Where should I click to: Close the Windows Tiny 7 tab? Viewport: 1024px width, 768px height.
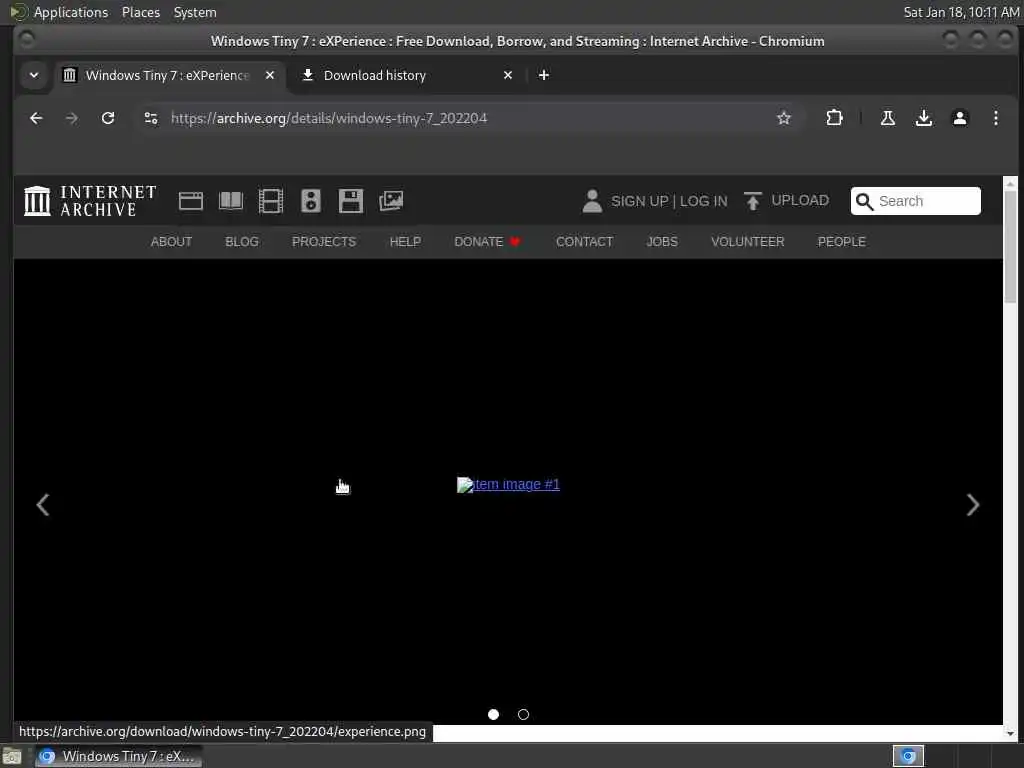pyautogui.click(x=270, y=75)
